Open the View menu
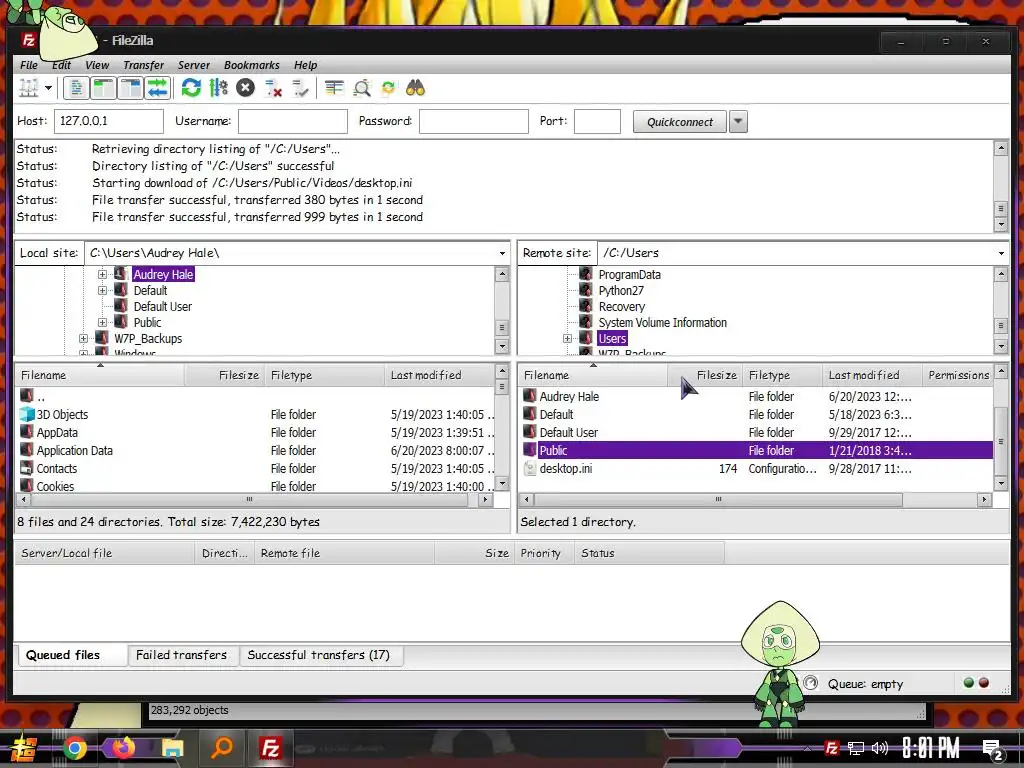Viewport: 1024px width, 768px height. click(x=97, y=65)
